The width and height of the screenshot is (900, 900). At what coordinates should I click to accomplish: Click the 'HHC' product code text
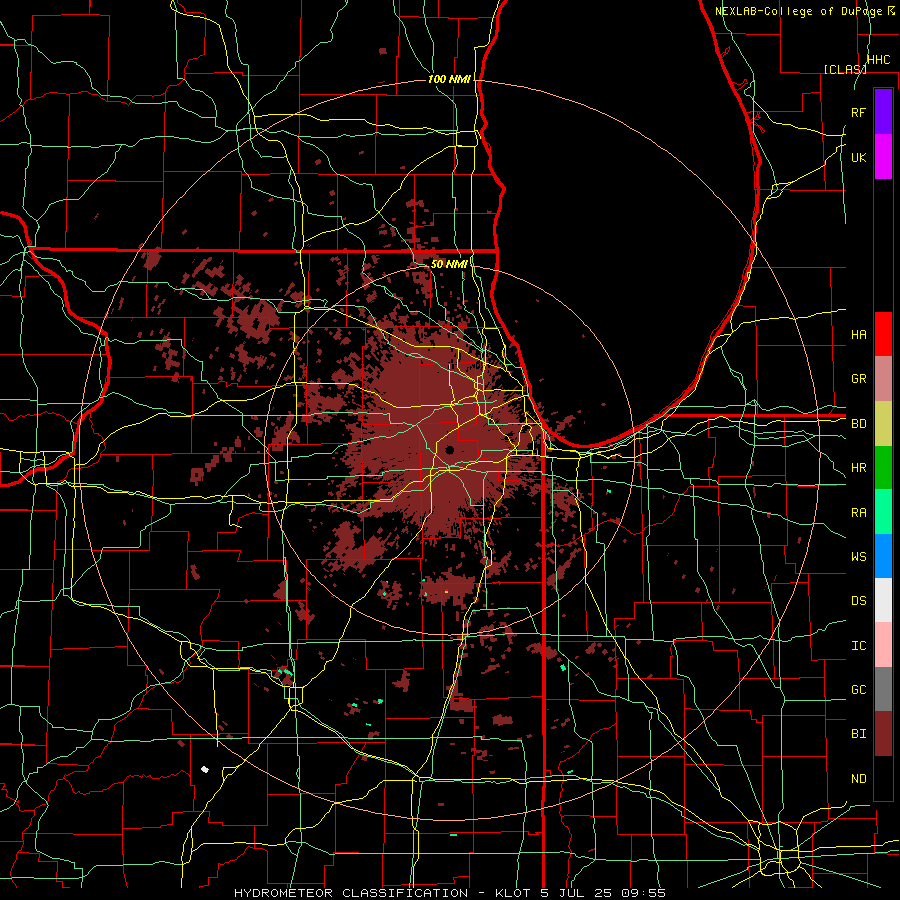tap(878, 60)
